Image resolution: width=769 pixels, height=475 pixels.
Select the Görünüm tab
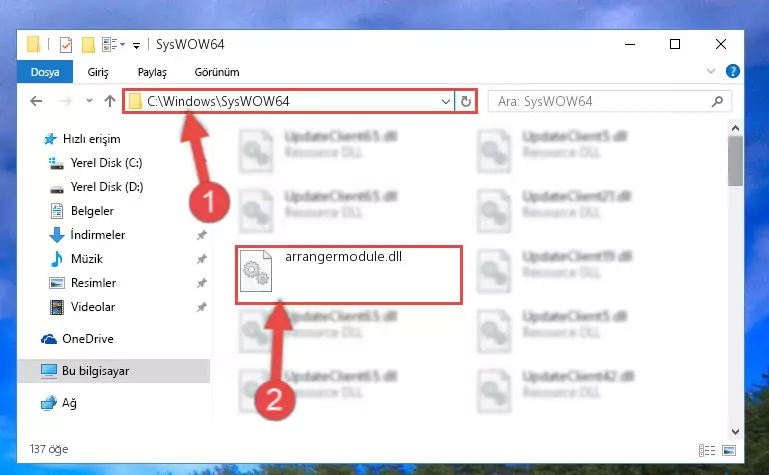(x=217, y=72)
